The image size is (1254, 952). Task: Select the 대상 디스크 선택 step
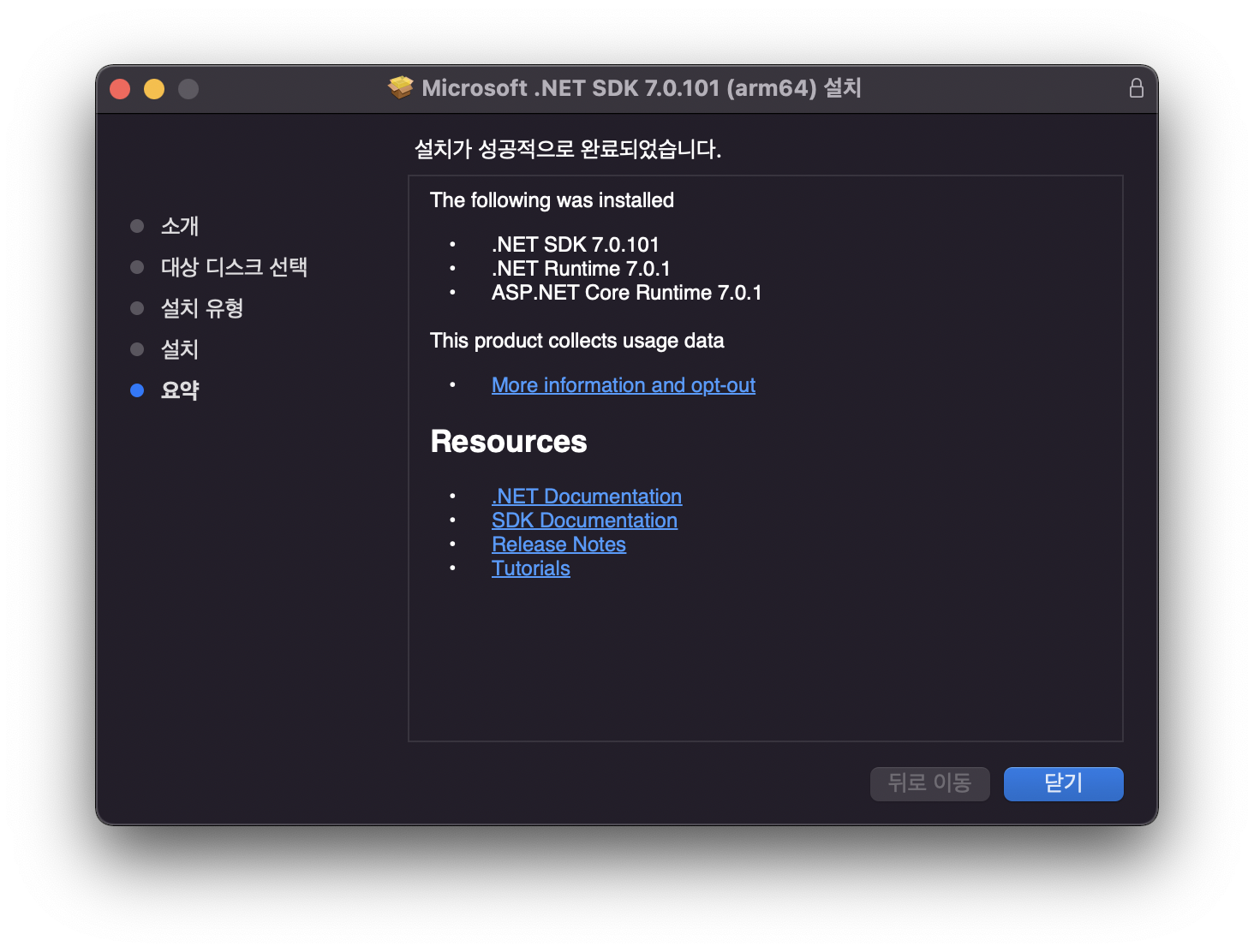234,267
